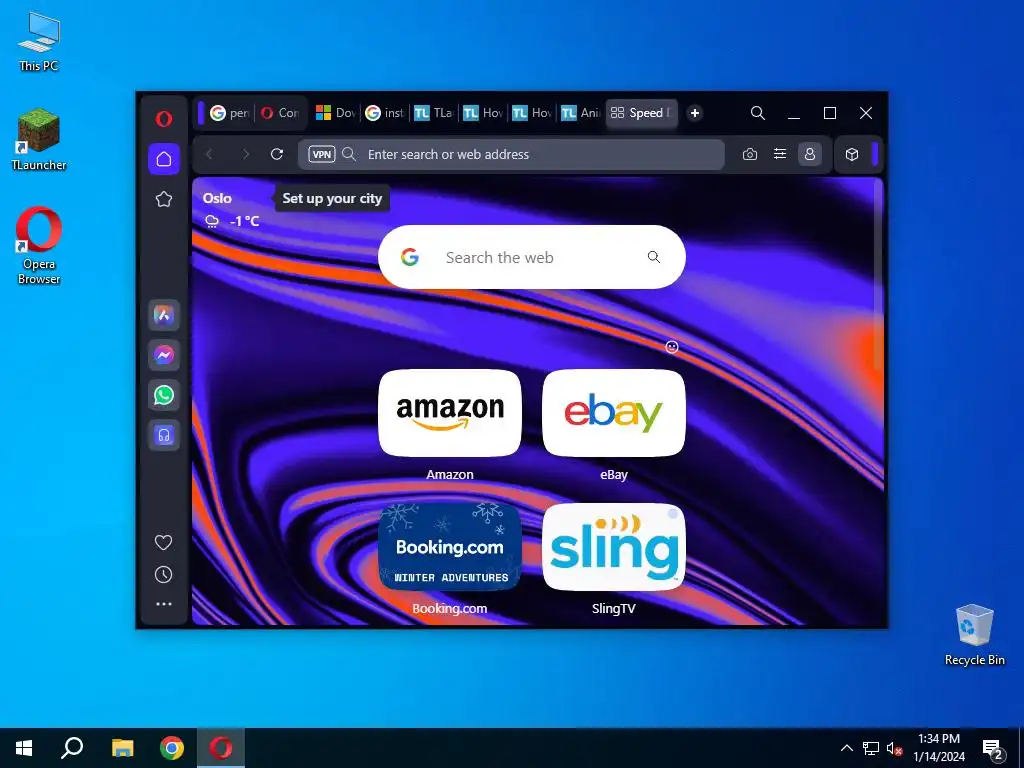Screen dimensions: 1024x768
Task: Open sidebar setup three-dots menu
Action: 164,604
